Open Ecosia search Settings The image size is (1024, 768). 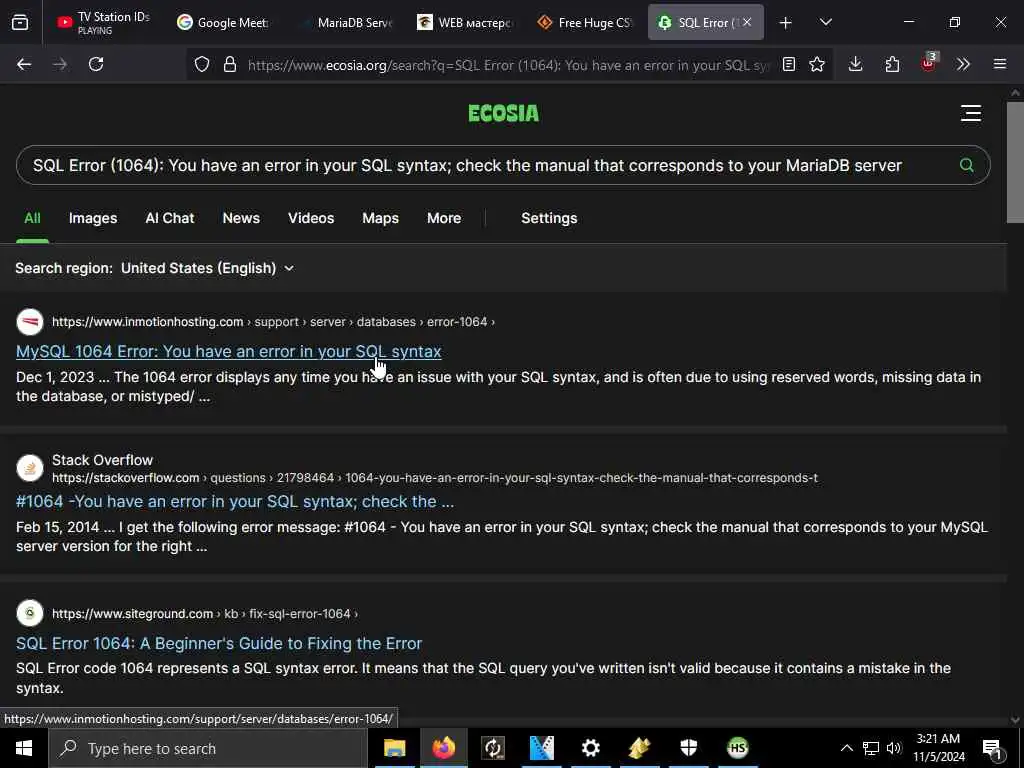[x=549, y=218]
